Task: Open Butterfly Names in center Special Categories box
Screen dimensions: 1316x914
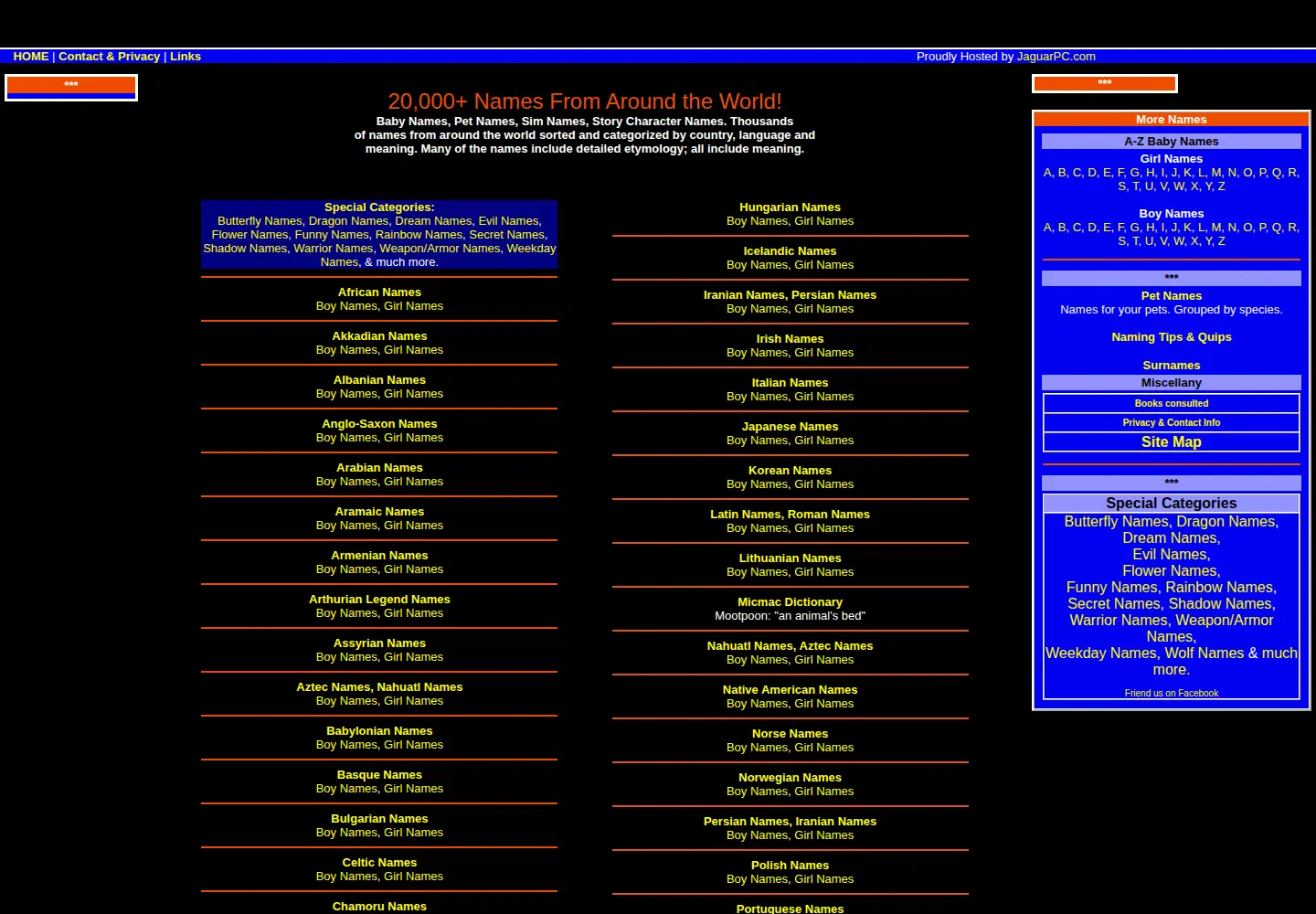Action: (260, 221)
